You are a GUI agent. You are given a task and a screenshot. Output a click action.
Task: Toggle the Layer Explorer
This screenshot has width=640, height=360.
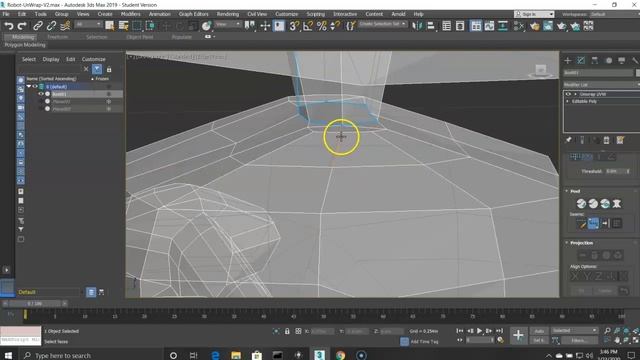tap(460, 26)
